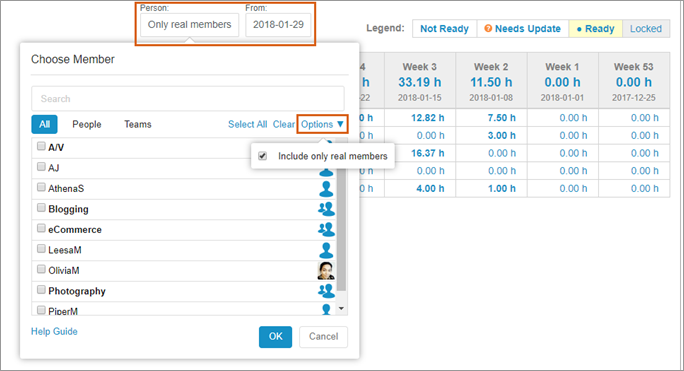684x371 pixels.
Task: Check the A/V team checkbox
Action: click(x=41, y=146)
